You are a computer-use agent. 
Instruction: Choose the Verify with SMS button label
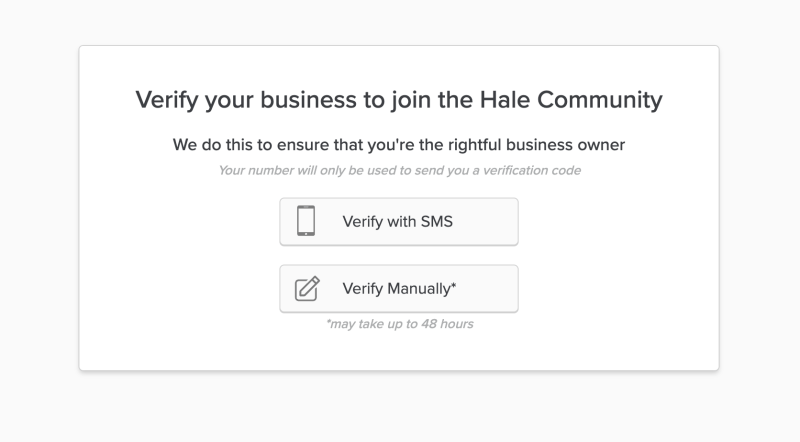click(397, 221)
